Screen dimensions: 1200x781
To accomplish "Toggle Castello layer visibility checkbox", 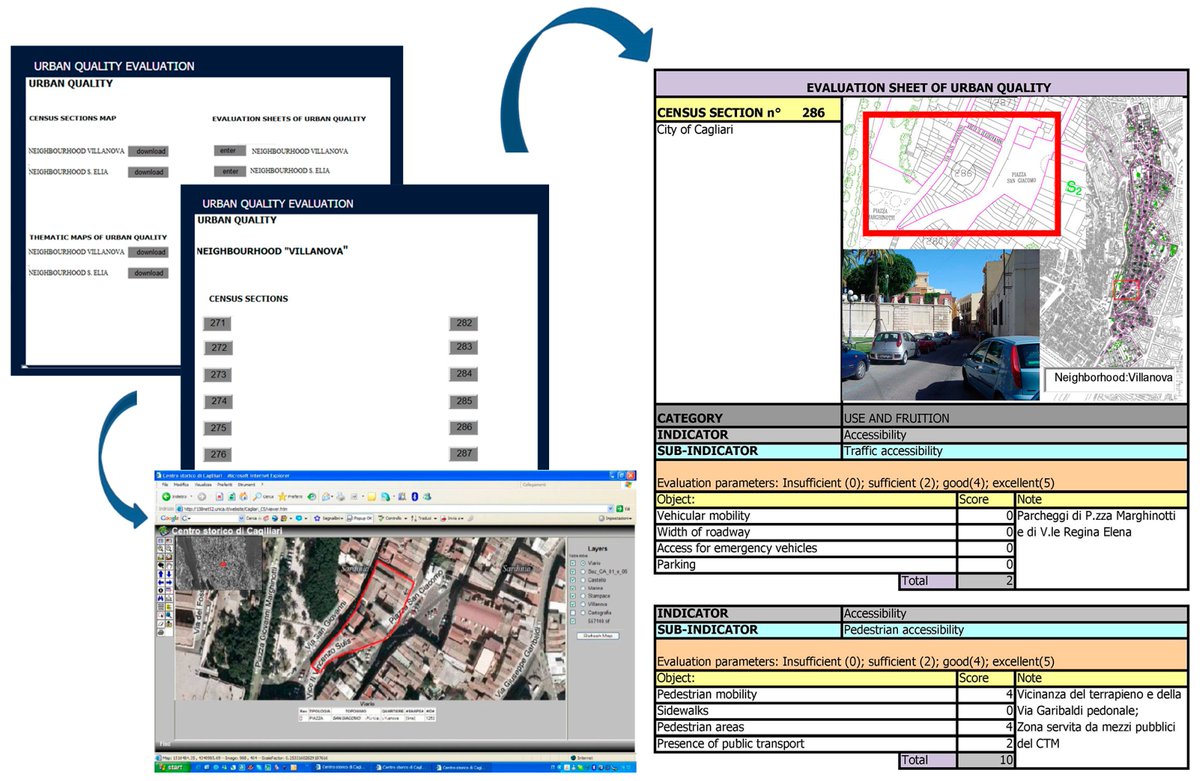I will (x=573, y=580).
